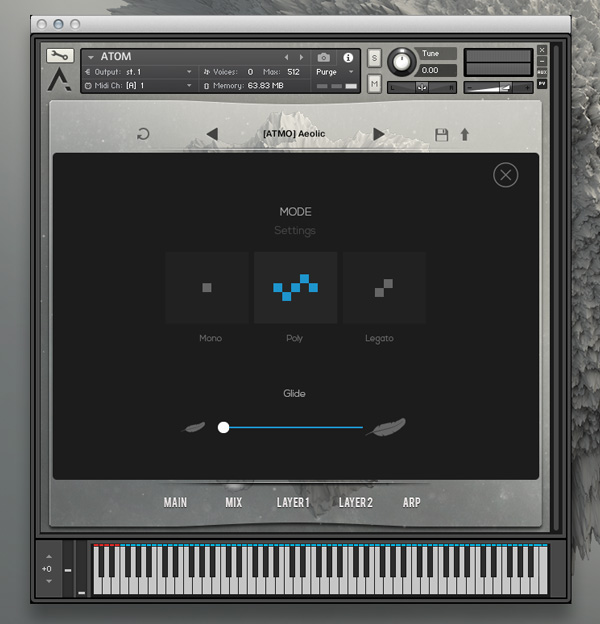Load next preset with right triangle
The image size is (600, 624).
(x=379, y=134)
